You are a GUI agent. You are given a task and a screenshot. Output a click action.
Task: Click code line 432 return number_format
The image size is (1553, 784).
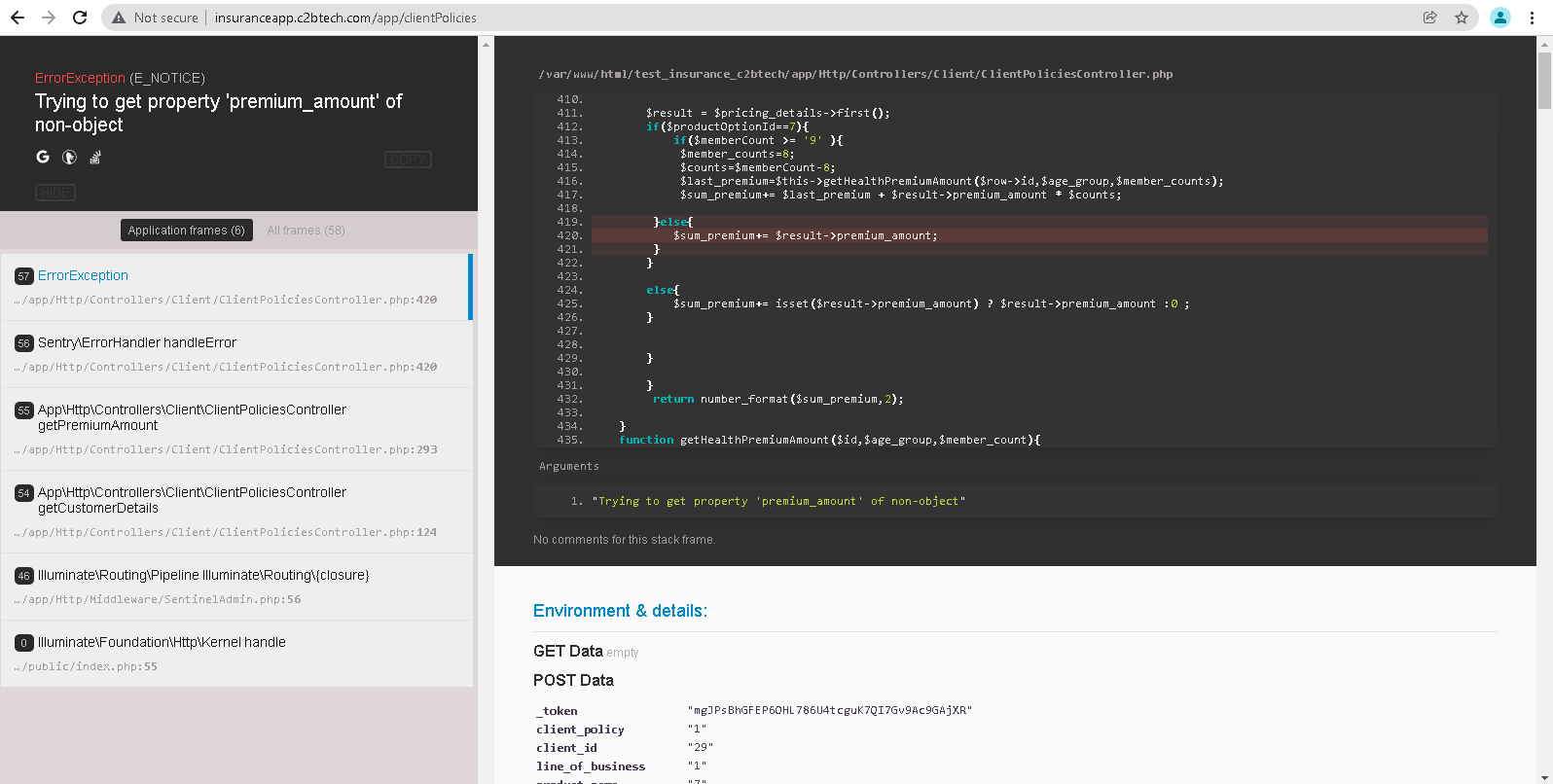pyautogui.click(x=777, y=399)
